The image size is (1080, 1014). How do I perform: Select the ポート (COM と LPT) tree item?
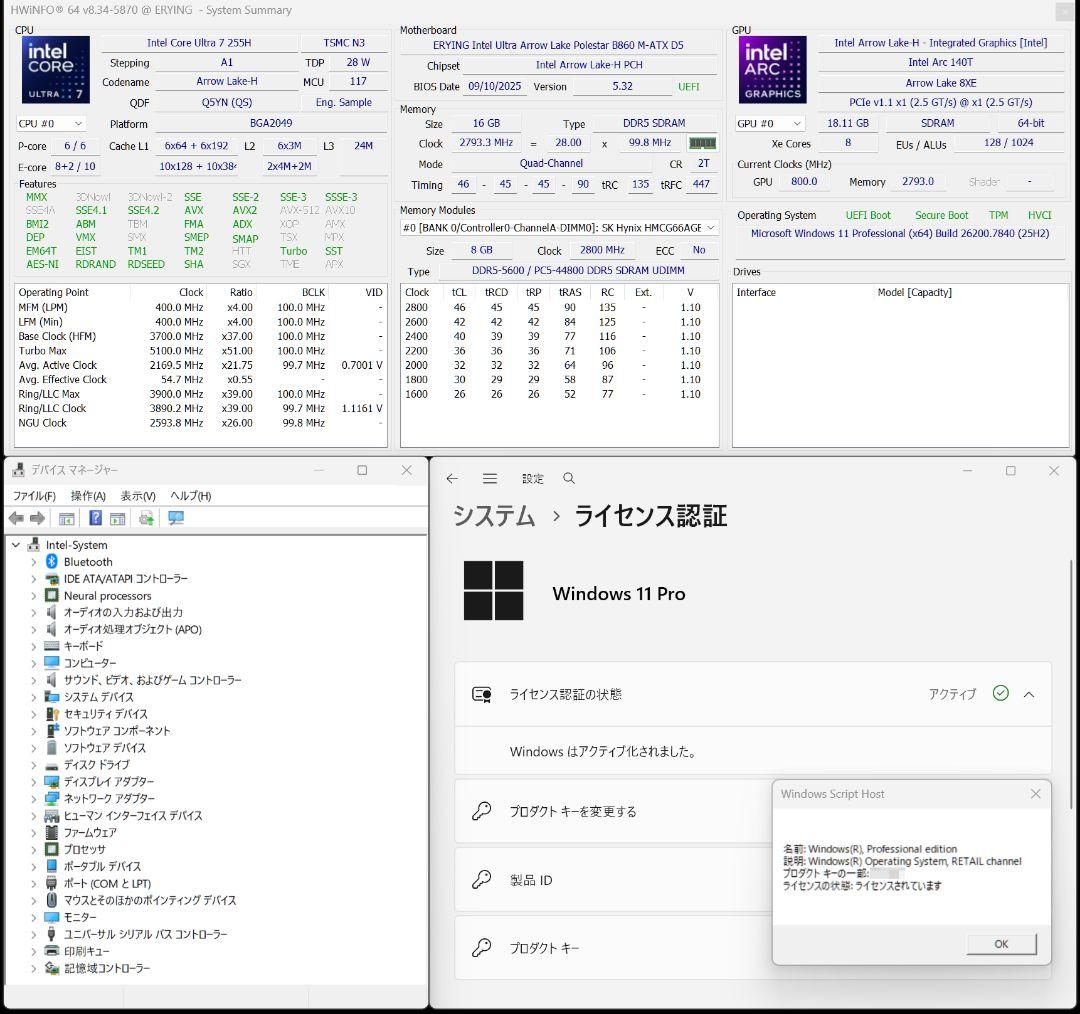tap(107, 883)
